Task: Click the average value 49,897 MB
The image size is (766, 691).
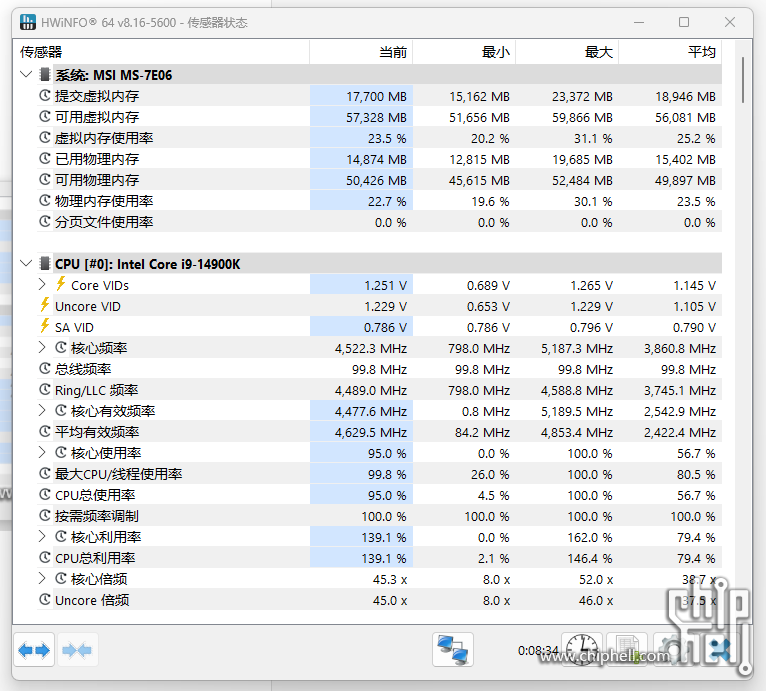Action: (x=685, y=180)
